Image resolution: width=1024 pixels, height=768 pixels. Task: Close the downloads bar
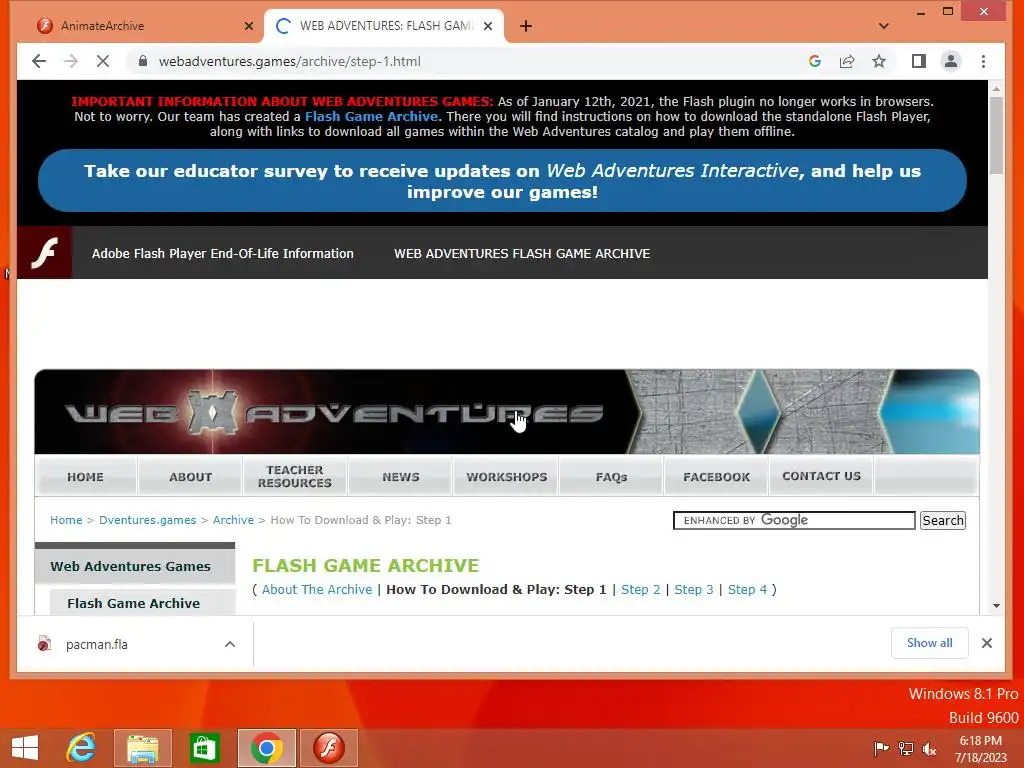[x=987, y=643]
